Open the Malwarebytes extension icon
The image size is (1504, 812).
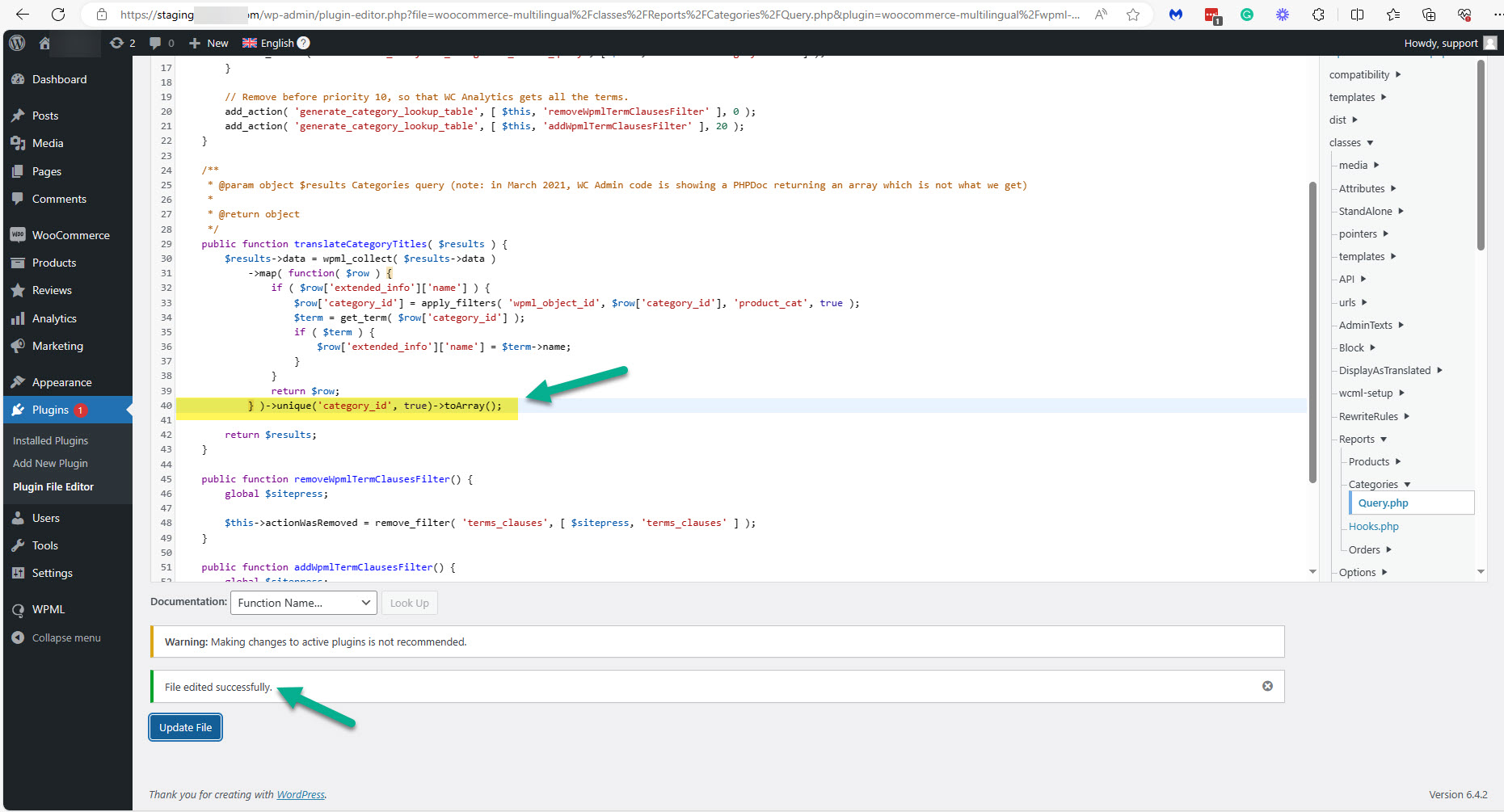pyautogui.click(x=1176, y=15)
